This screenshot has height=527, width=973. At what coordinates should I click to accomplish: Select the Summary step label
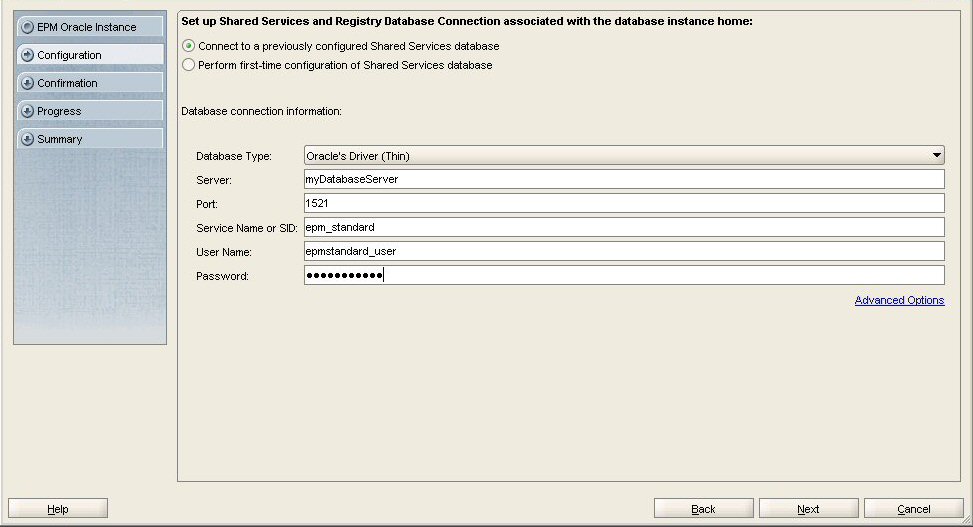[60, 139]
